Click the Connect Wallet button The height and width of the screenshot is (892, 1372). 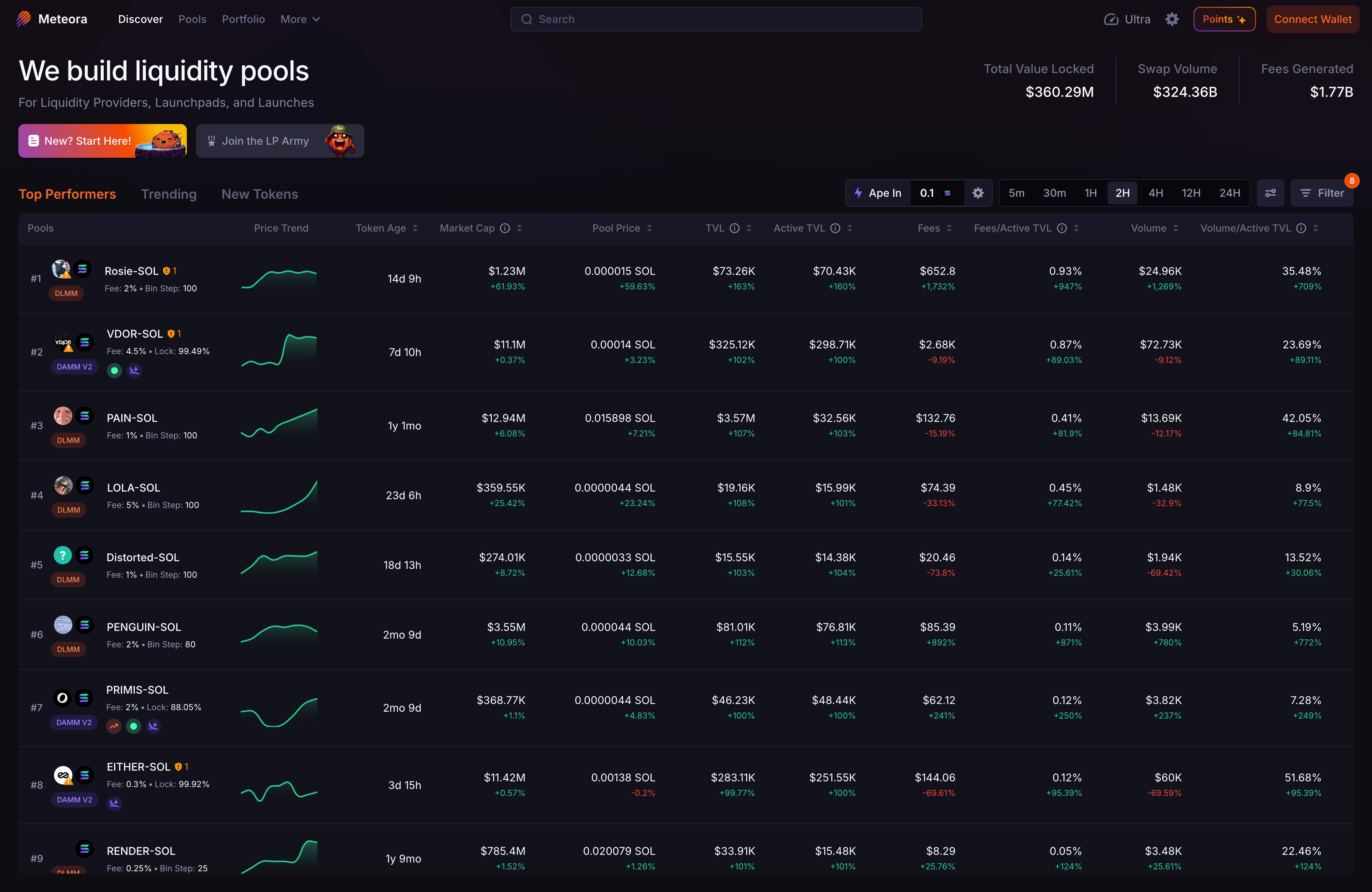(1312, 19)
